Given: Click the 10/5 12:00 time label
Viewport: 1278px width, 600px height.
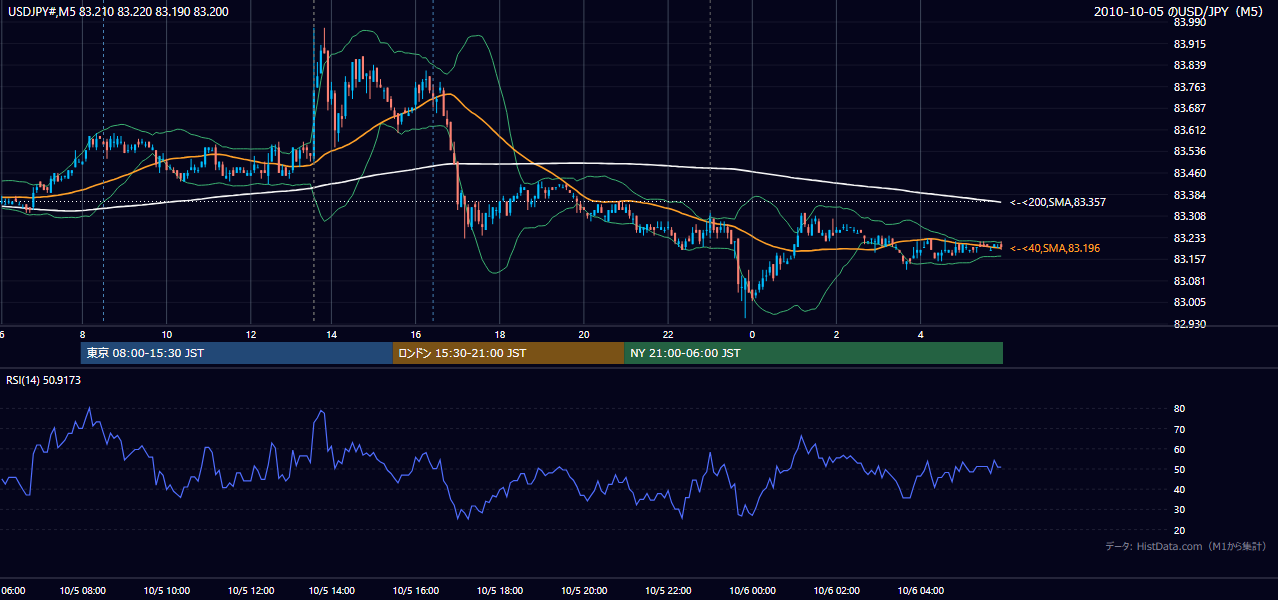Looking at the screenshot, I should tap(250, 590).
